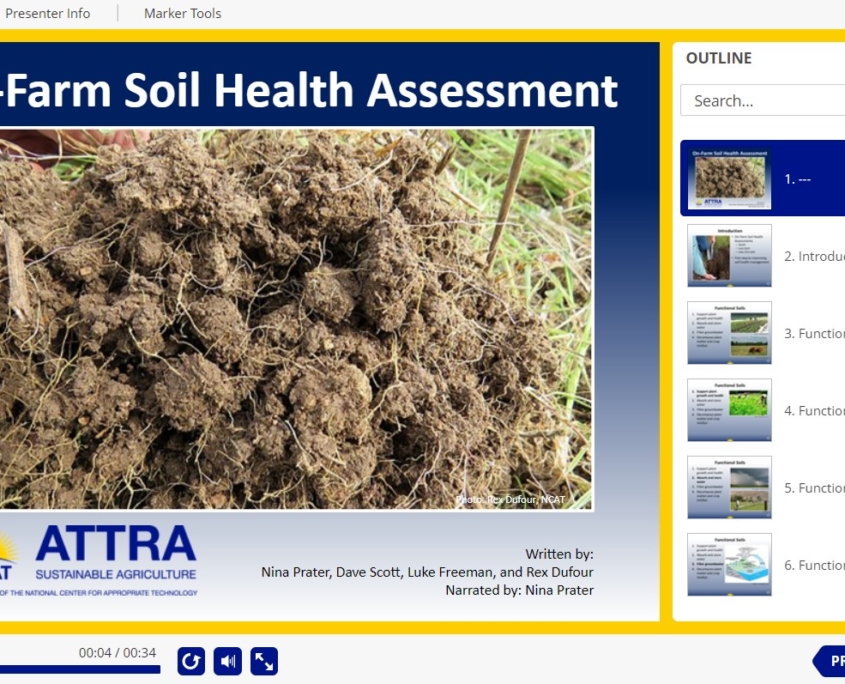Click the OUTLINE panel heading

pos(718,58)
